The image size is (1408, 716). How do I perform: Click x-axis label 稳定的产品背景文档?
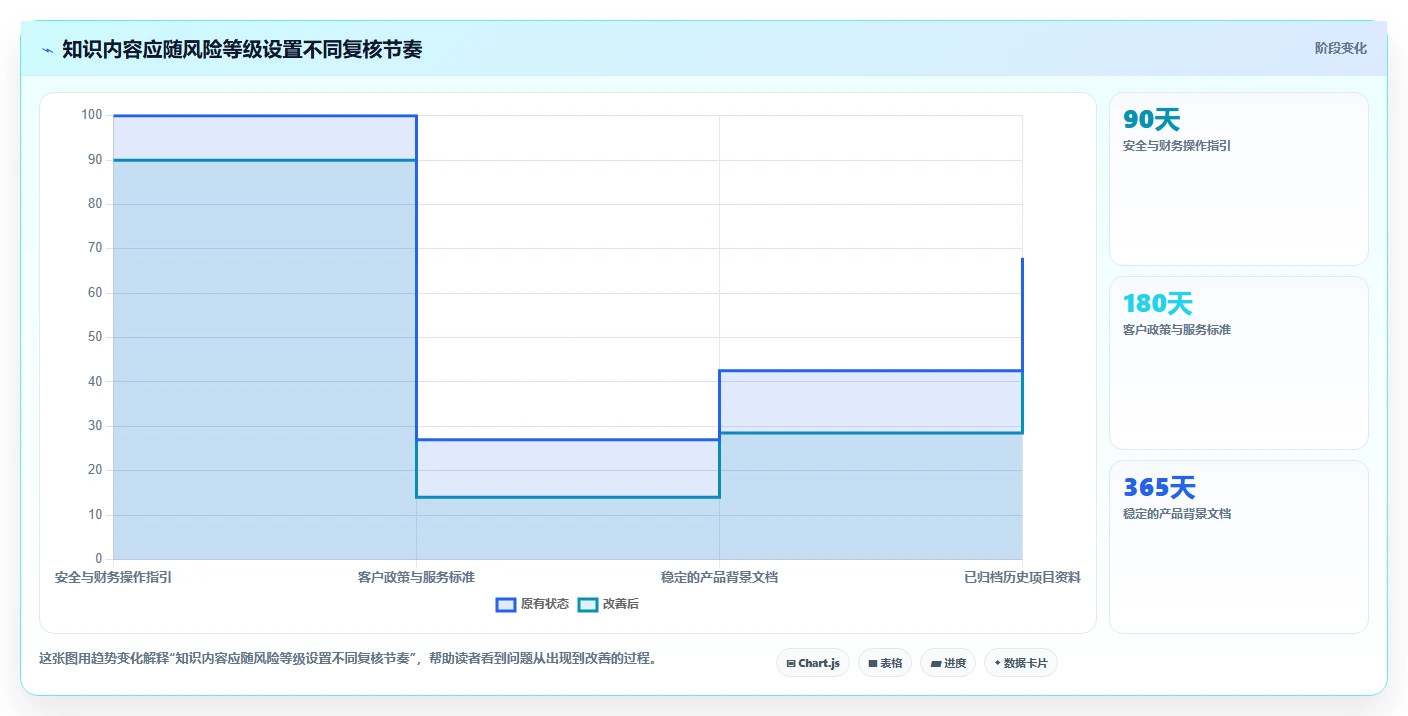(x=719, y=577)
